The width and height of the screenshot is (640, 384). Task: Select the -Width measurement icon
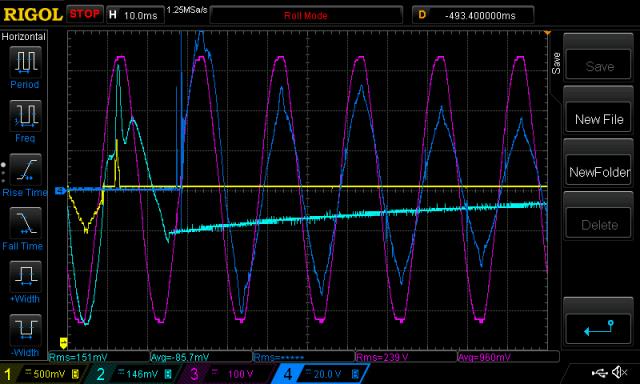click(x=25, y=330)
